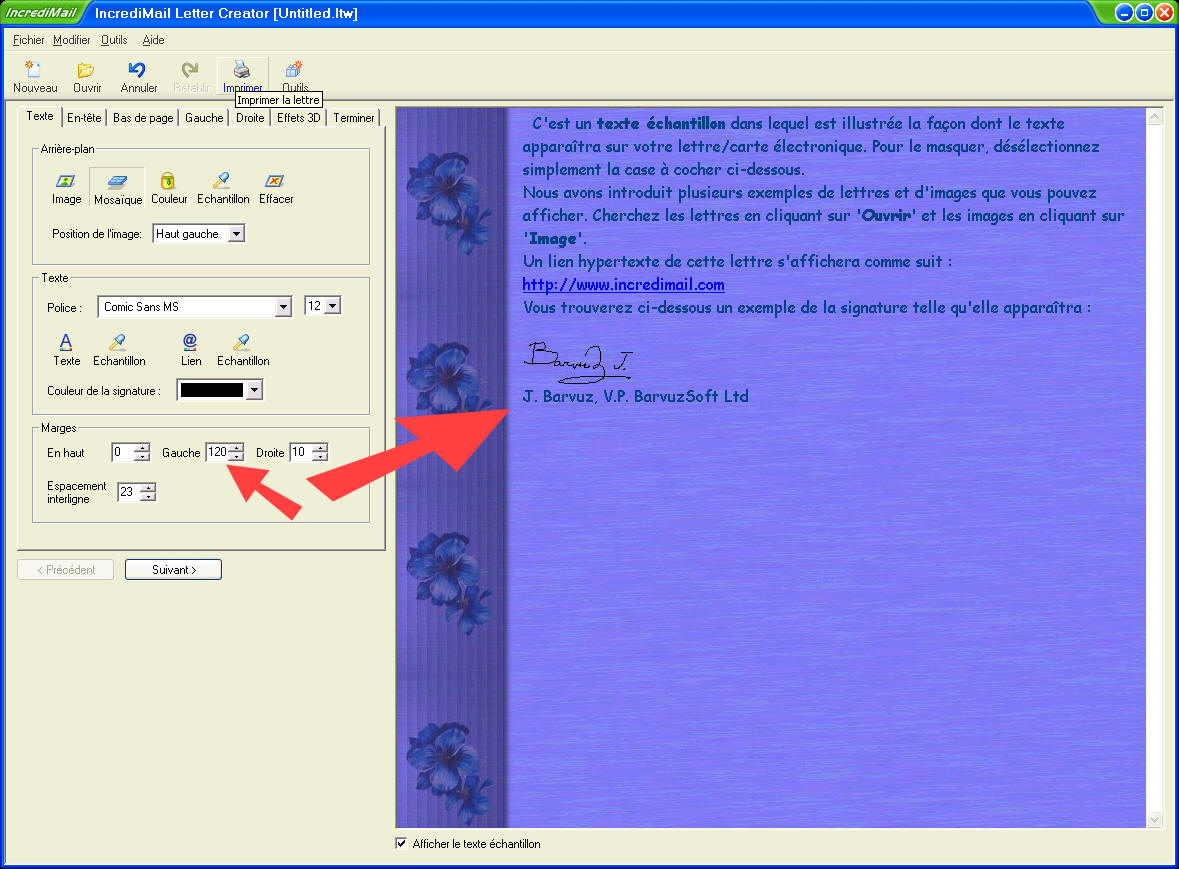Use the Arrière-plan Echantillon eyedropper
The width and height of the screenshot is (1179, 869).
[x=223, y=189]
